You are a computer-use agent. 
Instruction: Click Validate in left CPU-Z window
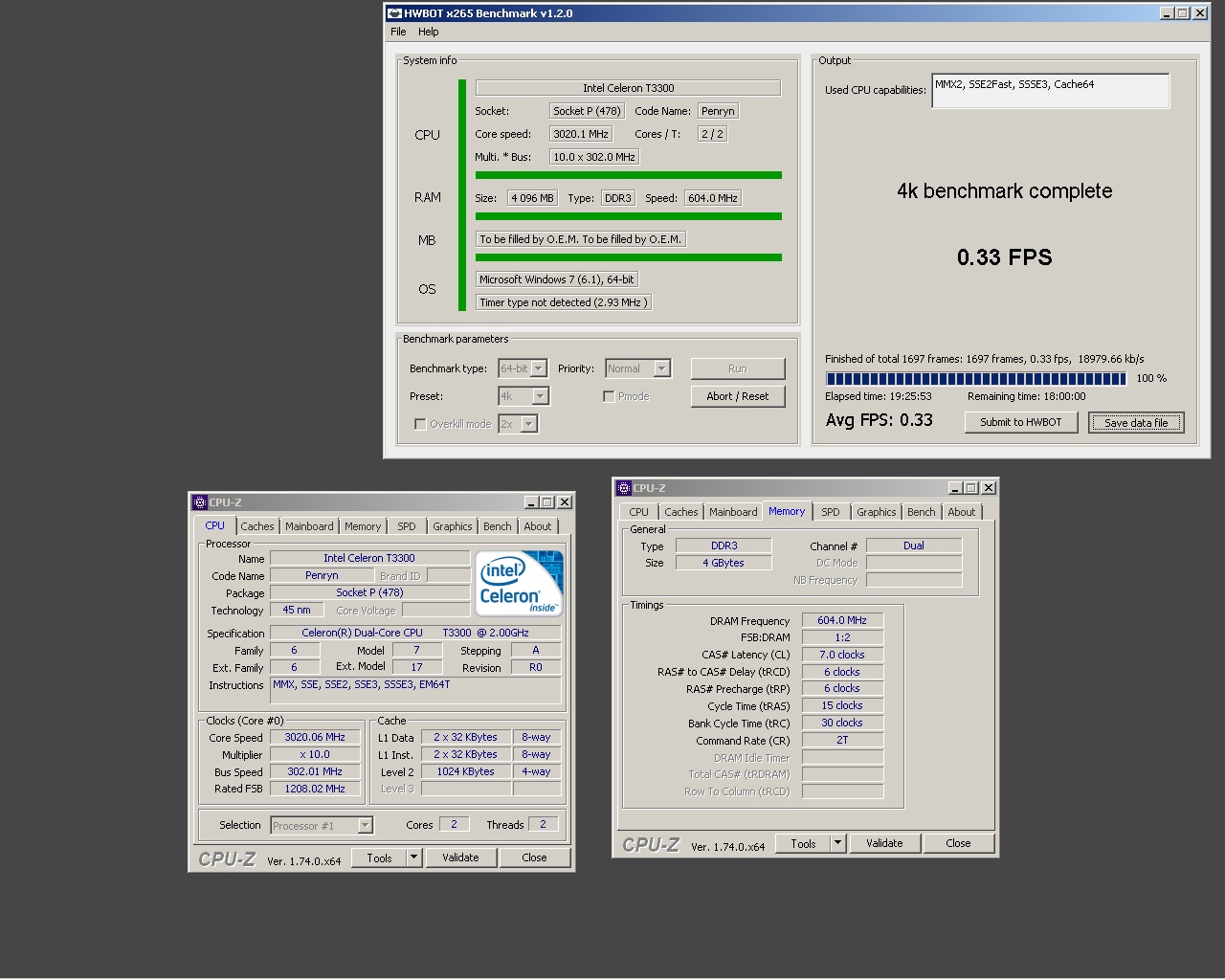pyautogui.click(x=460, y=857)
